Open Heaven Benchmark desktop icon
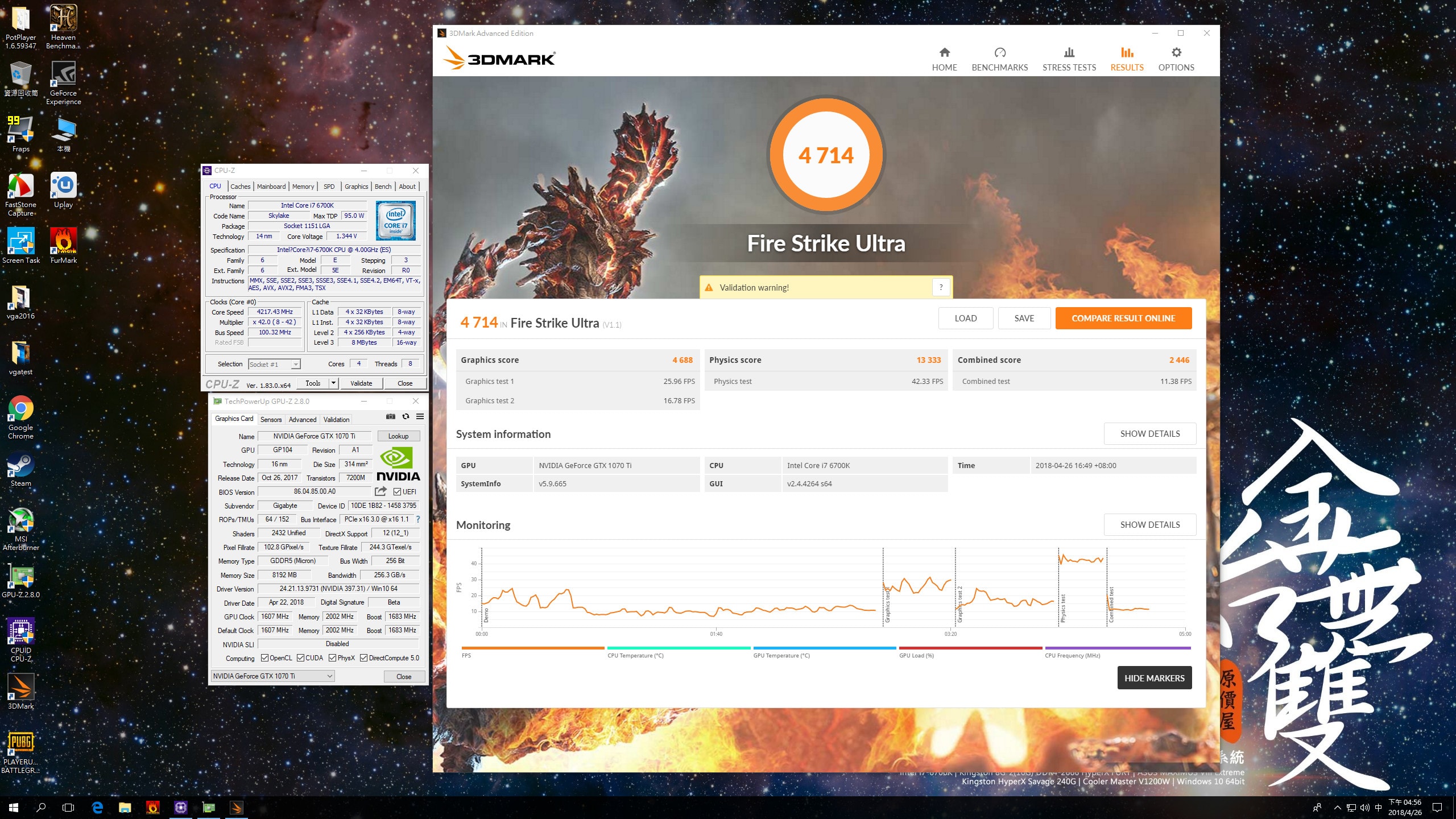The width and height of the screenshot is (1456, 819). pyautogui.click(x=63, y=27)
